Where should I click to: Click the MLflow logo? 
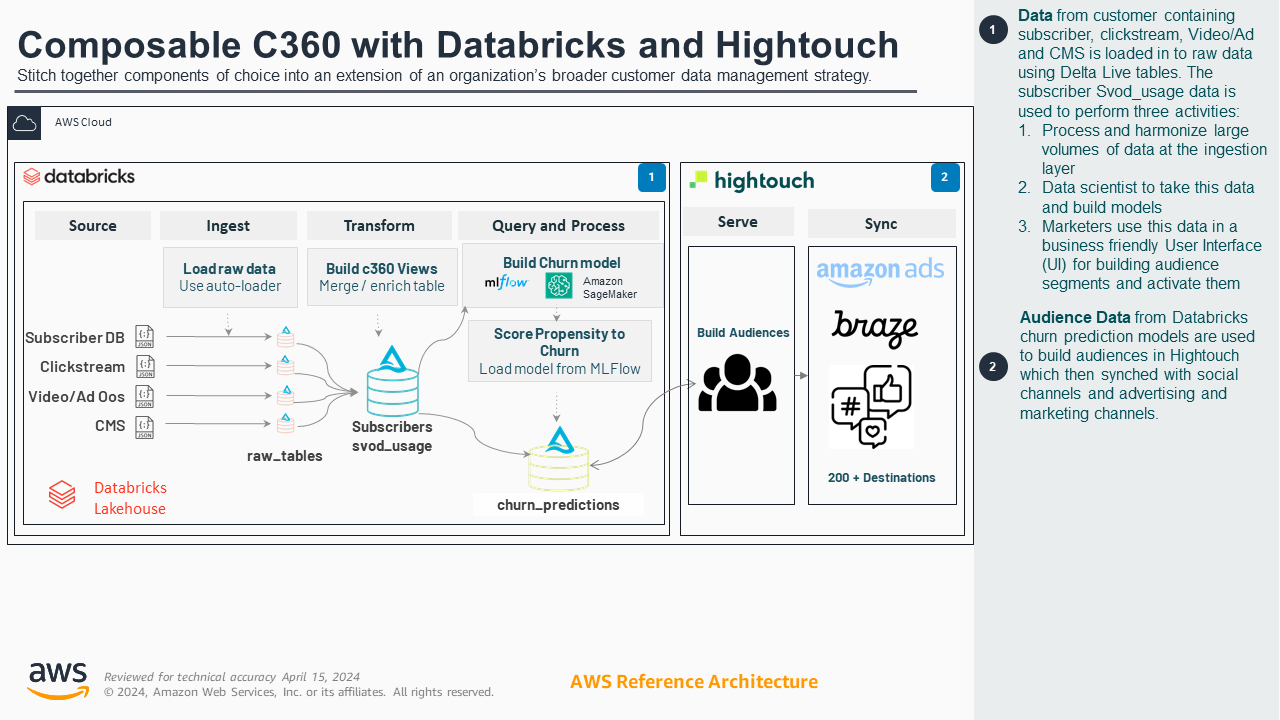(x=506, y=282)
